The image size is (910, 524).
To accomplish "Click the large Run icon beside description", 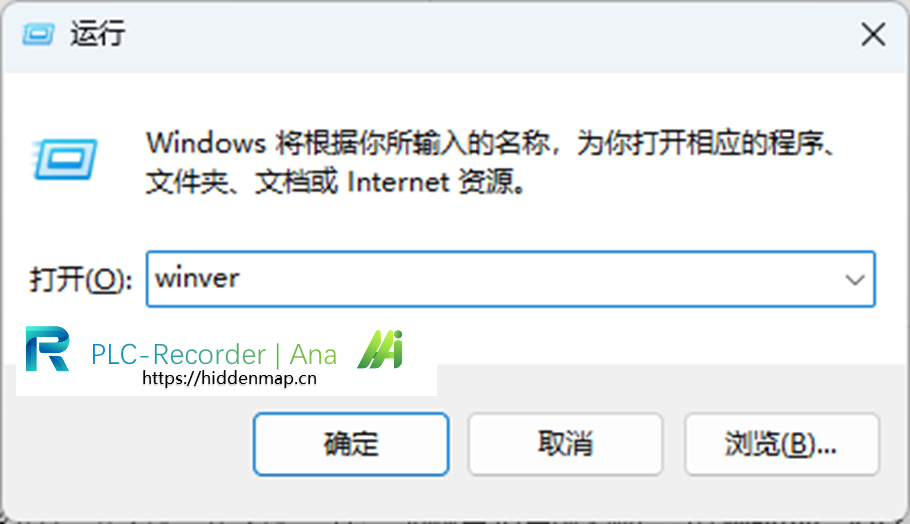I will click(64, 159).
